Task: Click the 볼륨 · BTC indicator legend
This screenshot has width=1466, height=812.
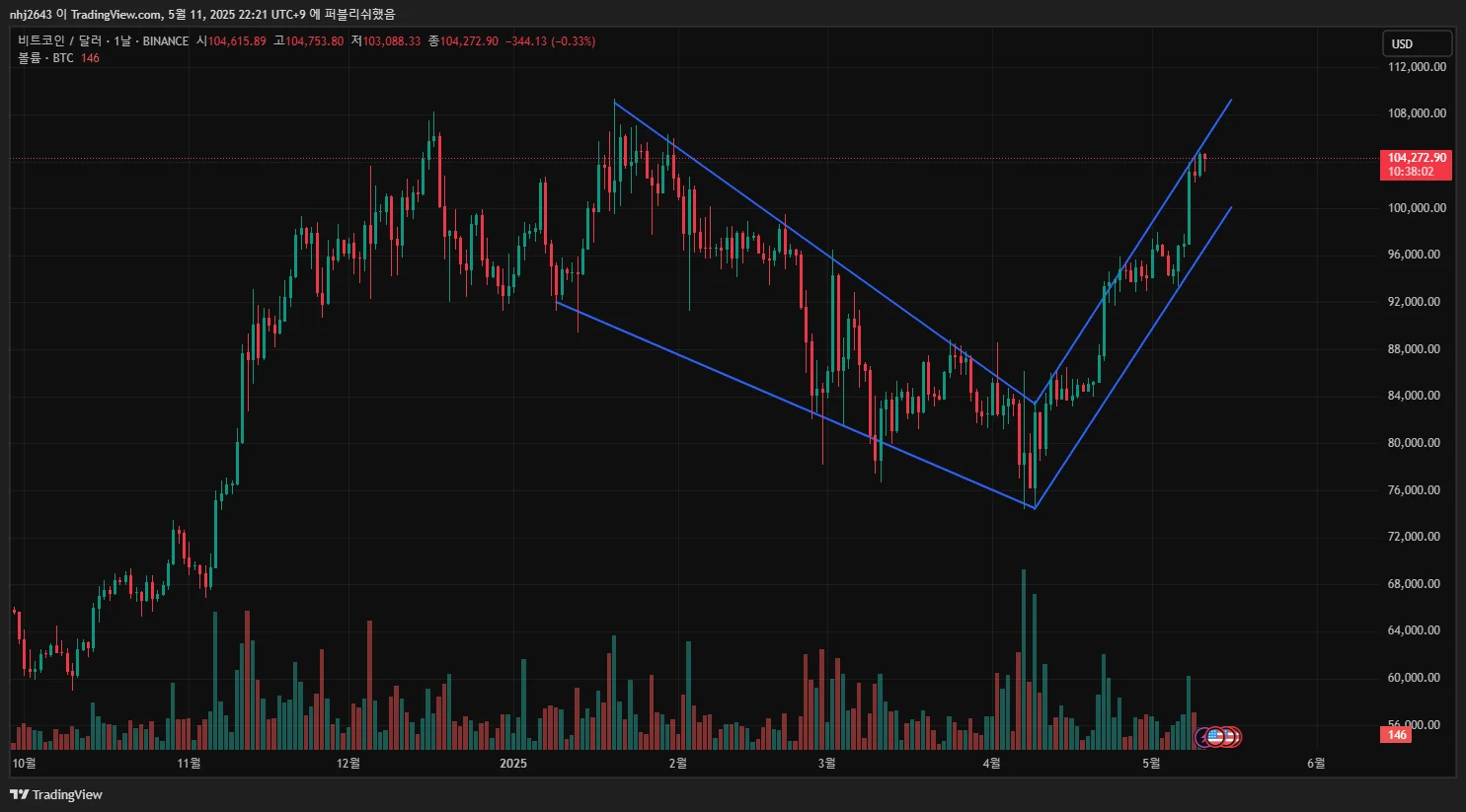Action: [x=45, y=58]
